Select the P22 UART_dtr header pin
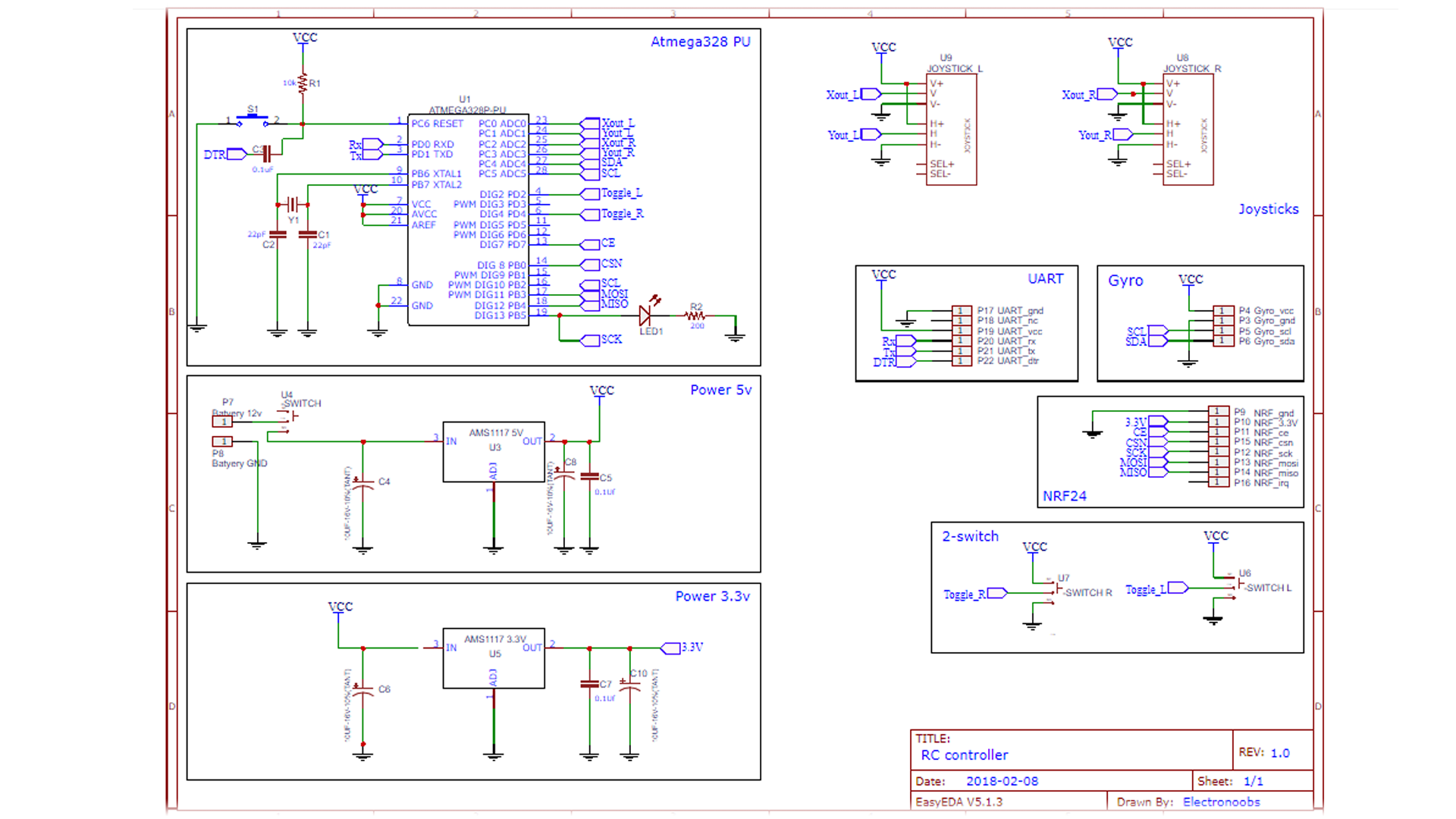1456x819 pixels. [962, 361]
